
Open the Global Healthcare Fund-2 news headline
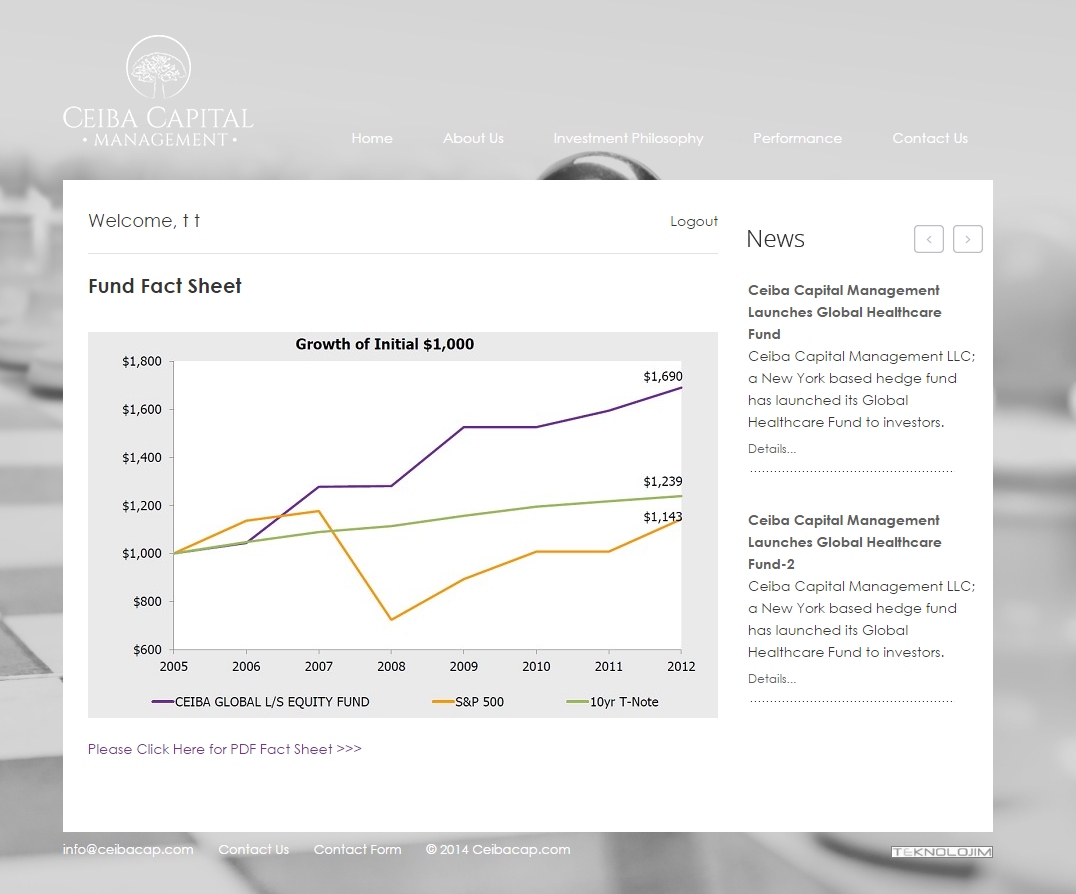point(844,542)
